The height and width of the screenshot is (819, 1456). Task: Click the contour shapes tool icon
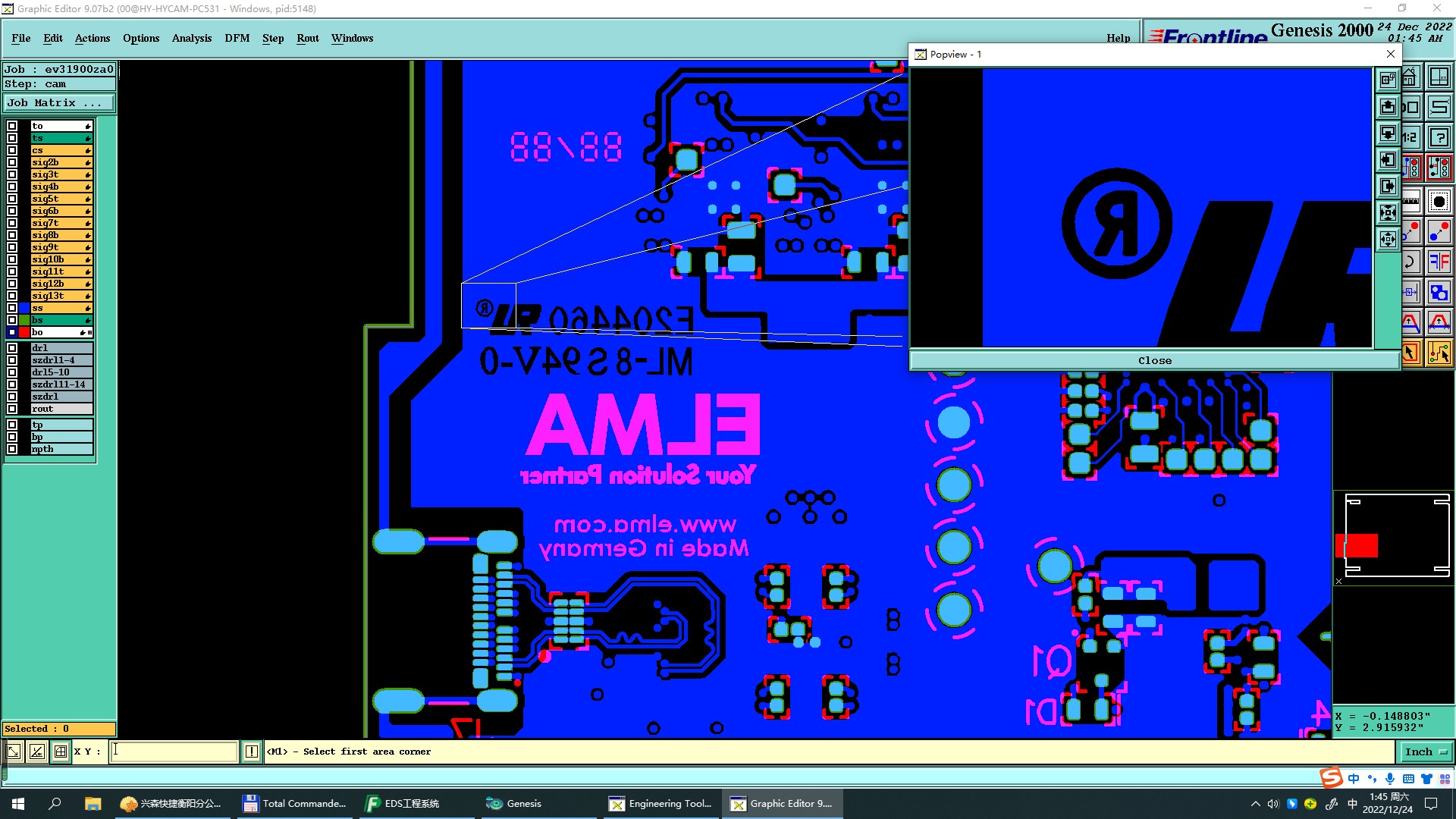tap(1439, 292)
